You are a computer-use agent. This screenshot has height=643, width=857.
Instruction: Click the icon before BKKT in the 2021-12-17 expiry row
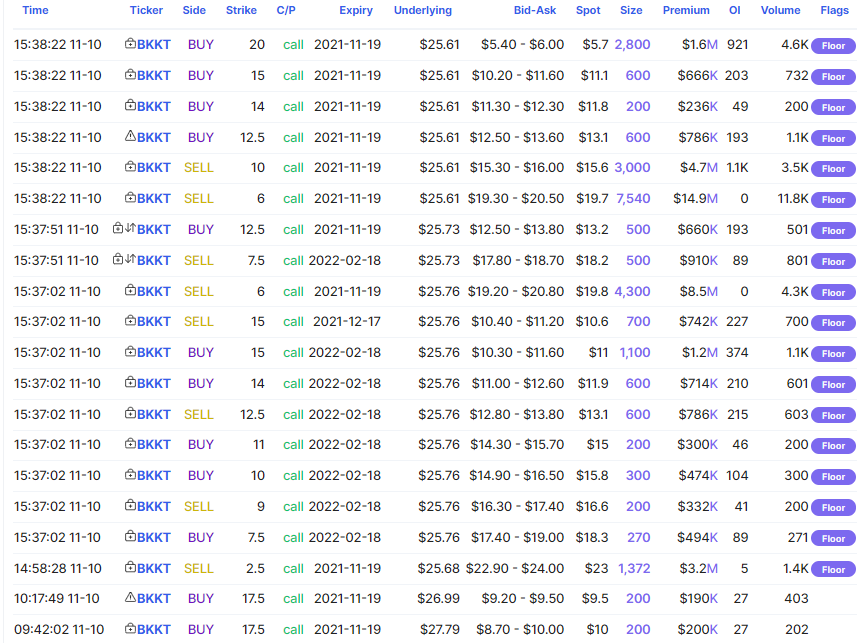(130, 321)
